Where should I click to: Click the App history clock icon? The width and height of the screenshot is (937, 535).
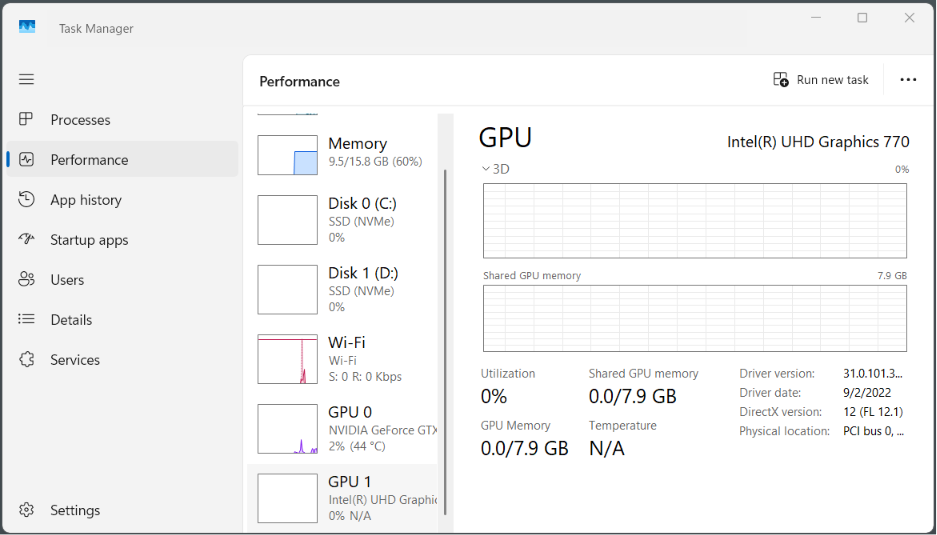click(26, 200)
